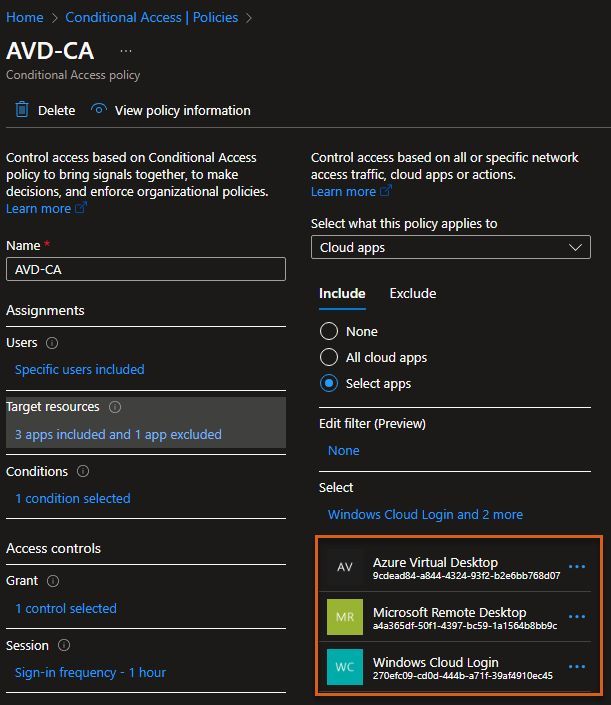The width and height of the screenshot is (611, 705).
Task: Choose the Select apps radio button
Action: click(x=329, y=383)
